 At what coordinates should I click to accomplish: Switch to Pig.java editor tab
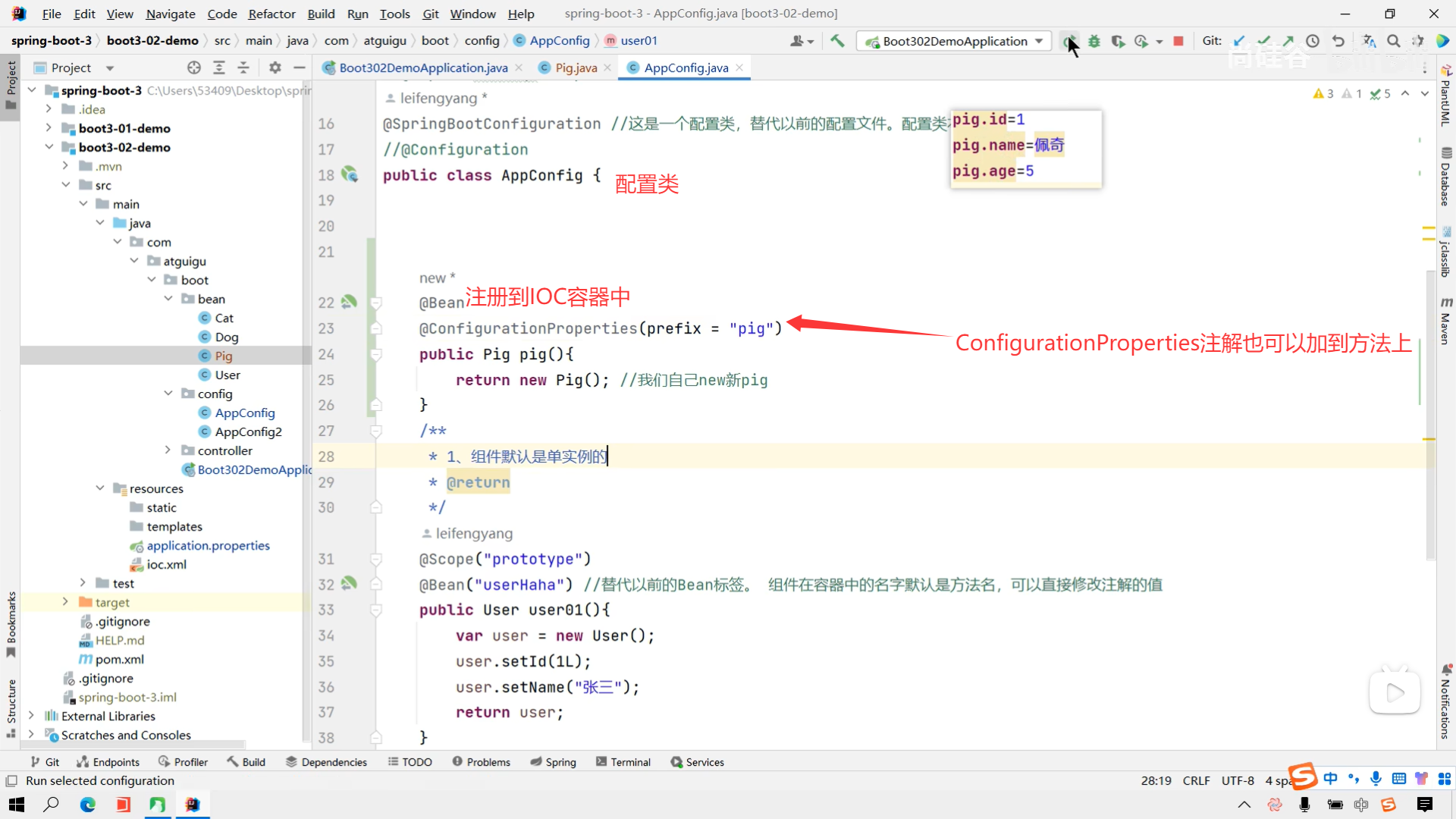[x=576, y=67]
